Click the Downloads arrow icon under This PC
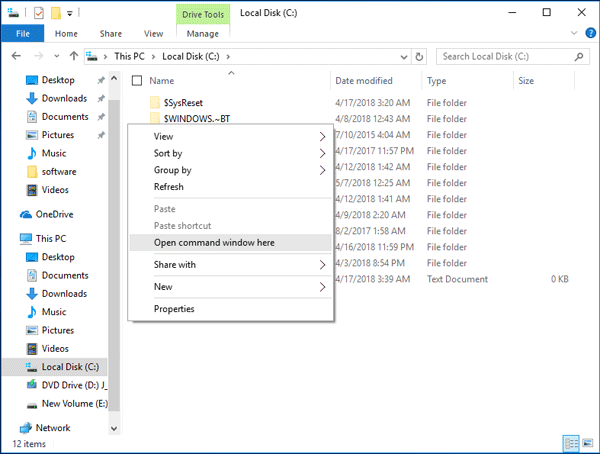Screen dimensions: 600x454 click(x=32, y=294)
